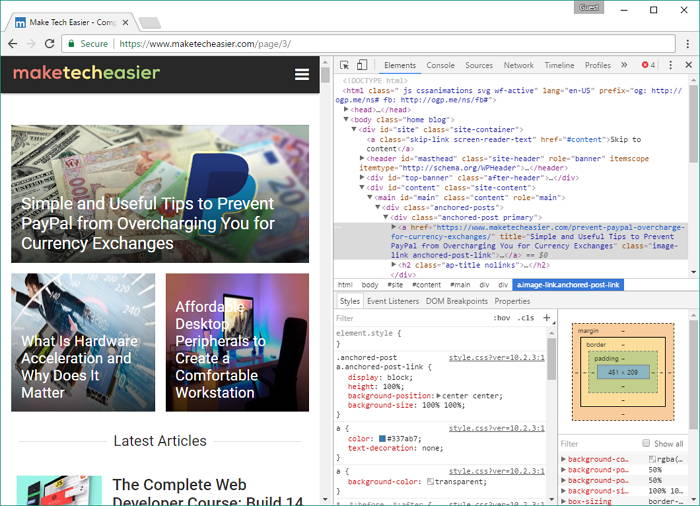Switch to the Console tab

point(440,65)
